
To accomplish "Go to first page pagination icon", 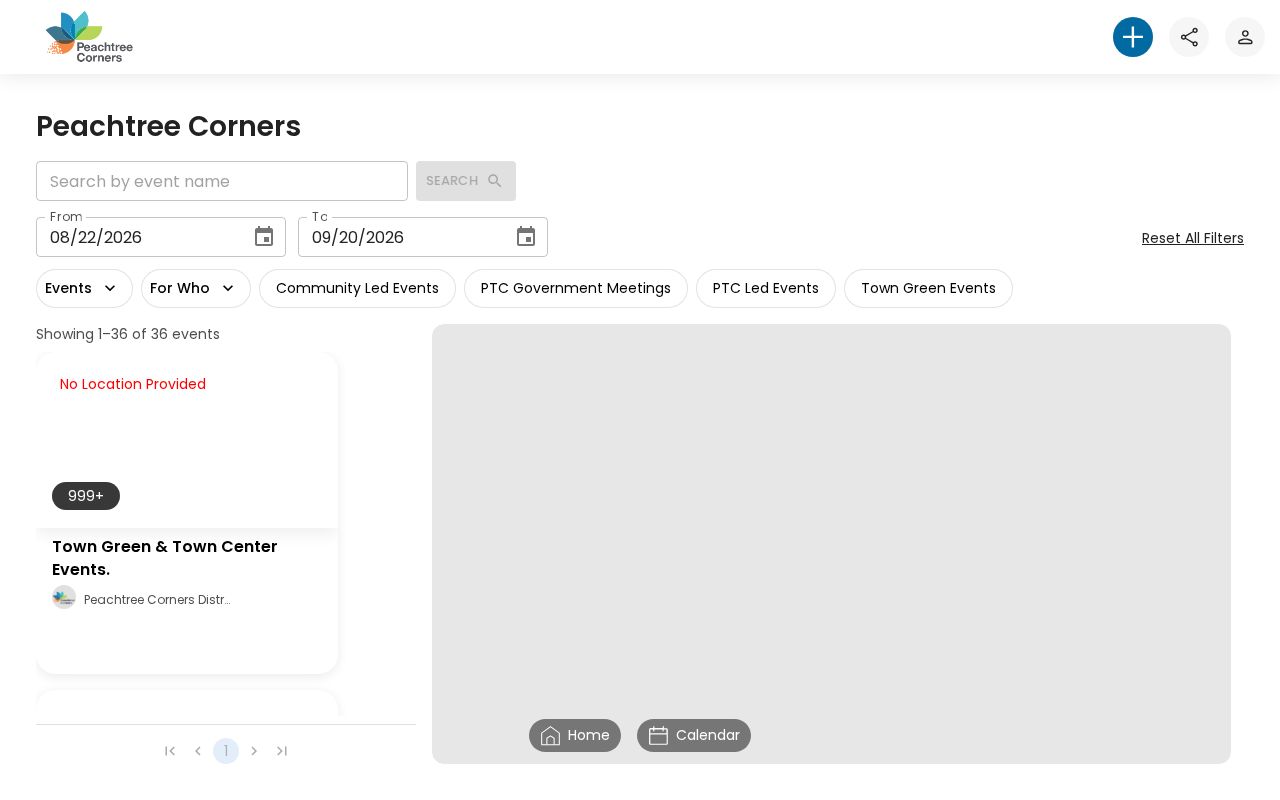I will pyautogui.click(x=170, y=751).
